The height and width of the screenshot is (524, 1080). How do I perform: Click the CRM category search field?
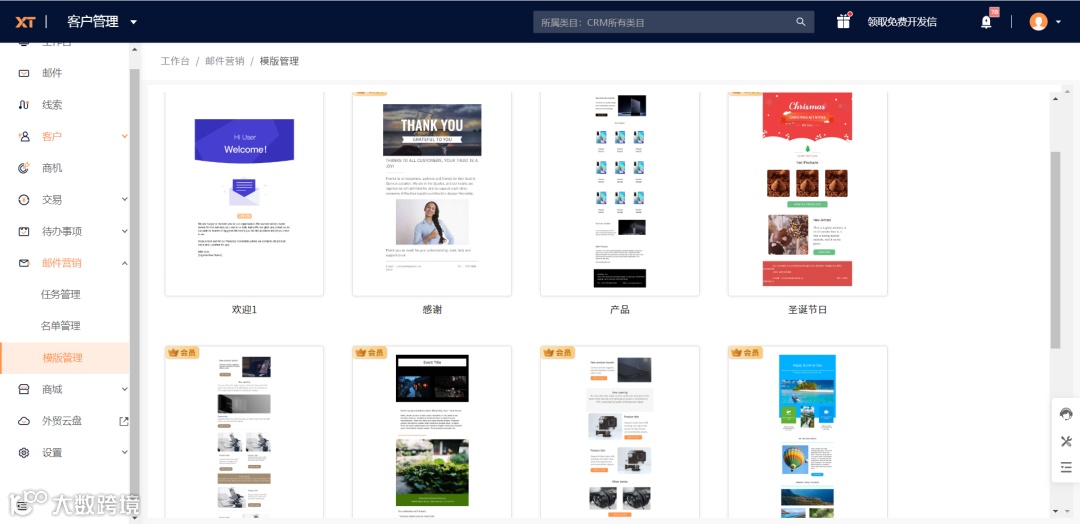[x=673, y=22]
